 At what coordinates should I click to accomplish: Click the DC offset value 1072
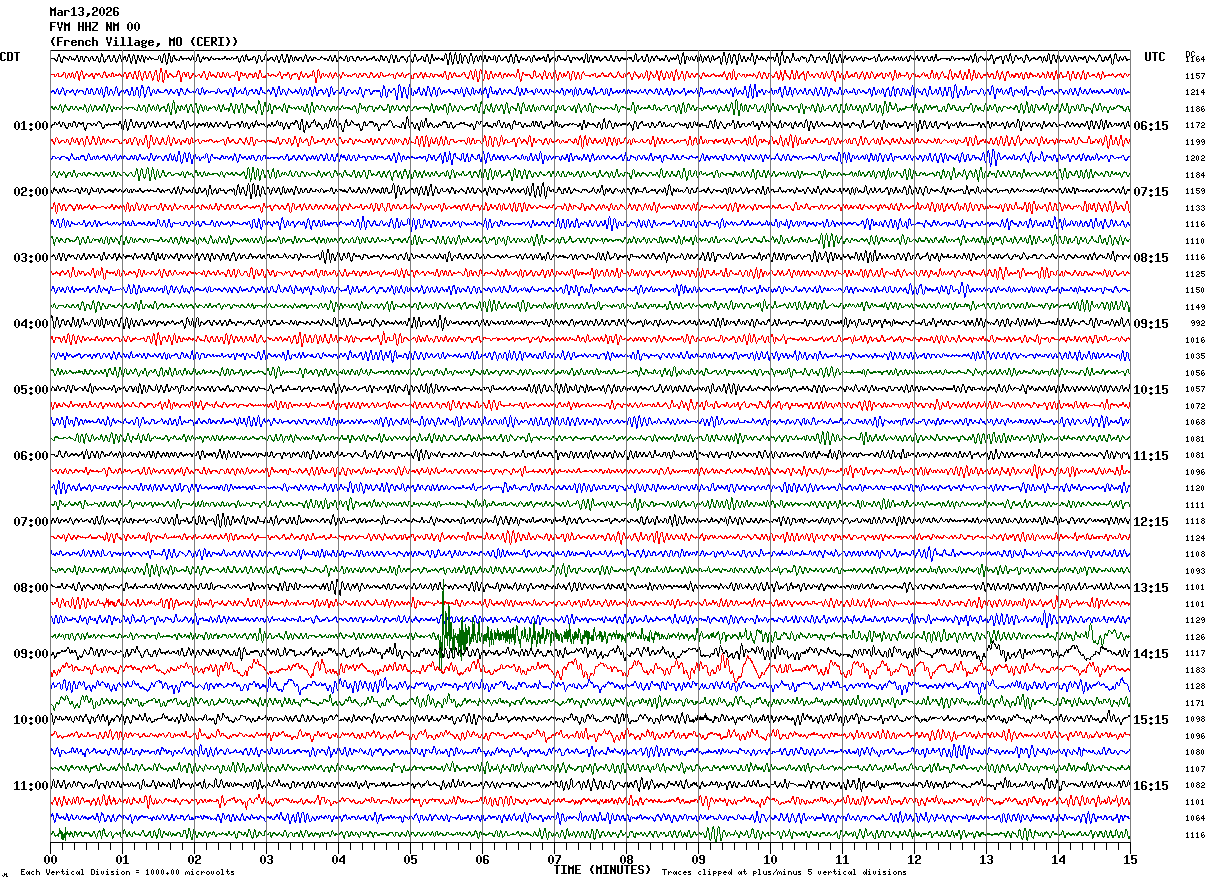click(x=1195, y=406)
